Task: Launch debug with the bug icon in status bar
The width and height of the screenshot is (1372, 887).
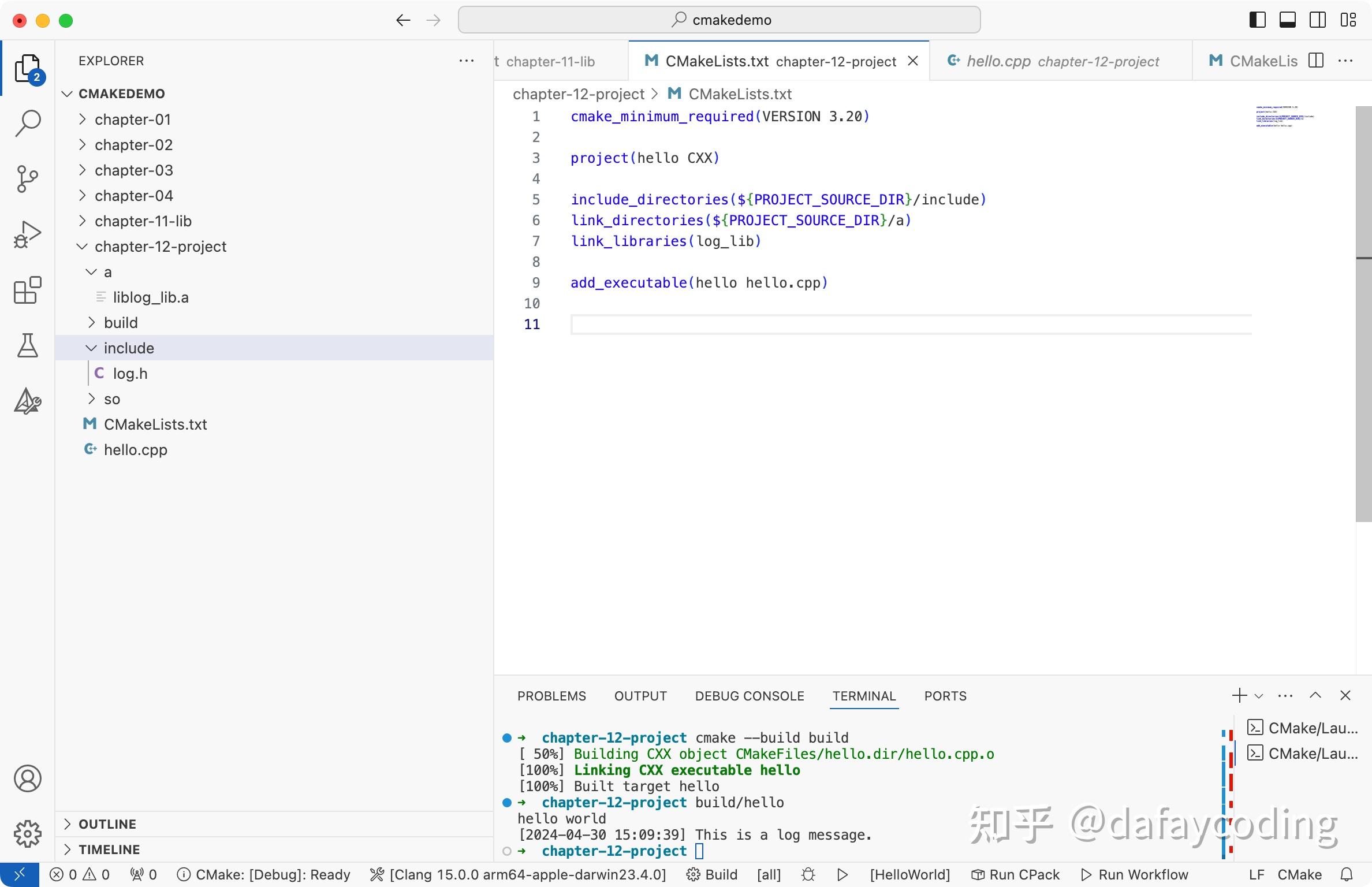Action: (x=807, y=874)
